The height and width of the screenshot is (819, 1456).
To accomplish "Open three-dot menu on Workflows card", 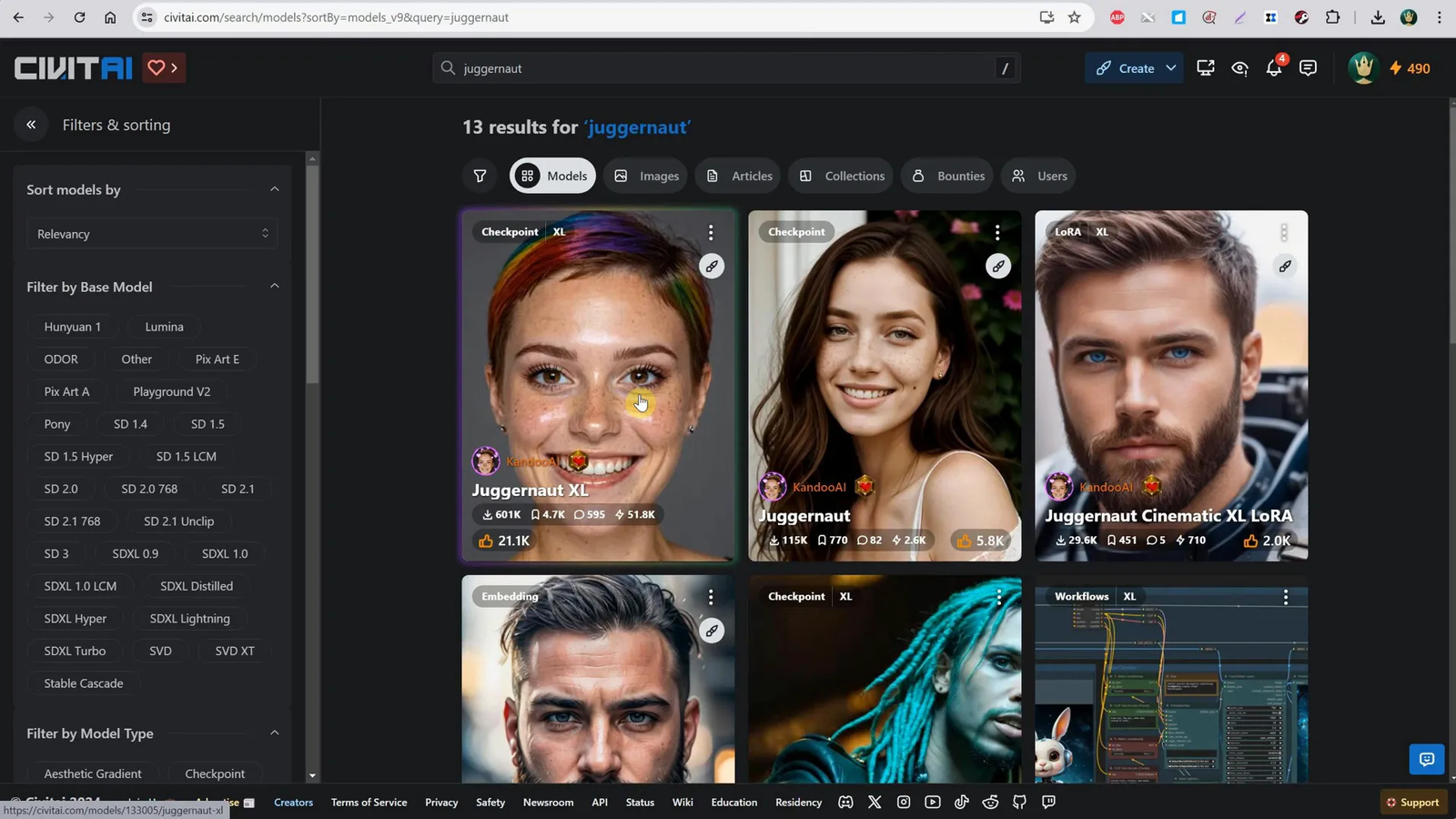I will point(1285,597).
